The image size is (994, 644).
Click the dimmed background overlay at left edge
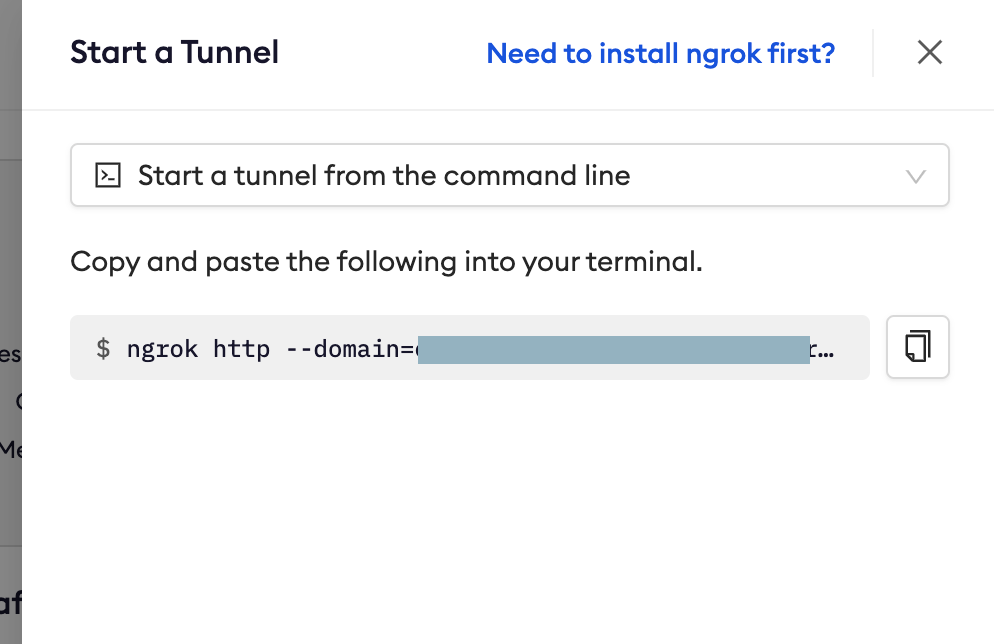[x=10, y=250]
